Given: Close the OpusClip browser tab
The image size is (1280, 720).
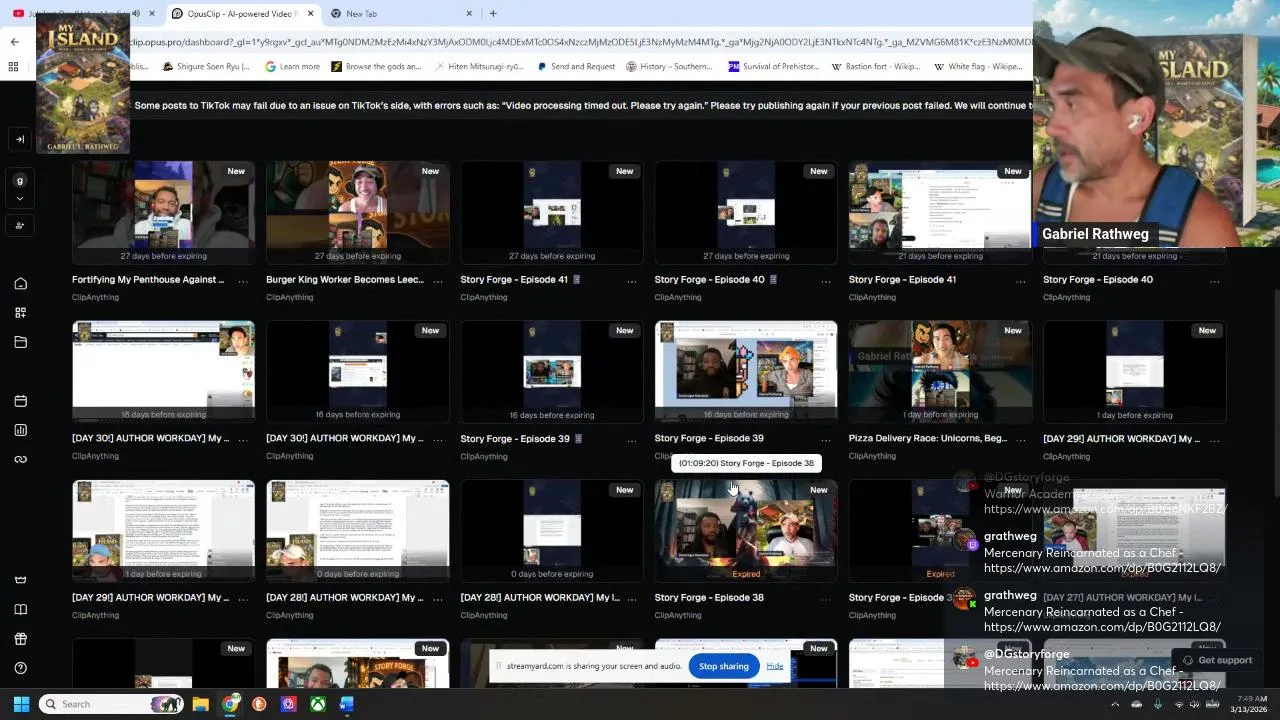Looking at the screenshot, I should [x=310, y=14].
